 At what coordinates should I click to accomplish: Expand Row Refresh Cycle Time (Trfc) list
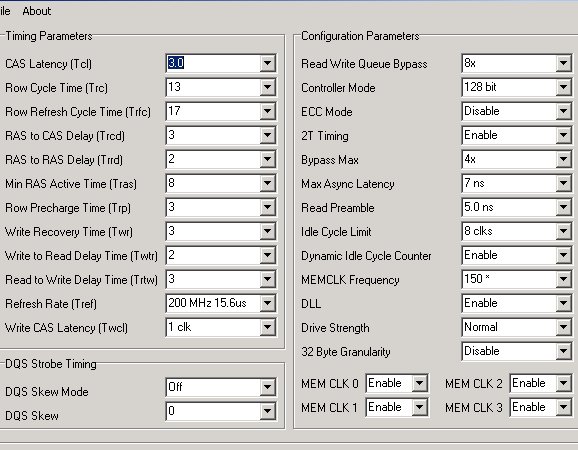[268, 111]
